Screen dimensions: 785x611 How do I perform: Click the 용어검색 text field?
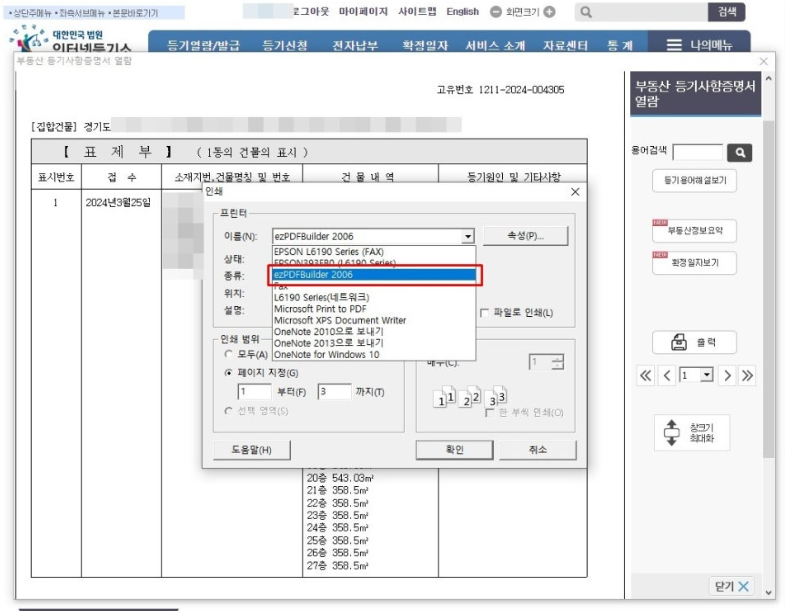click(x=698, y=152)
